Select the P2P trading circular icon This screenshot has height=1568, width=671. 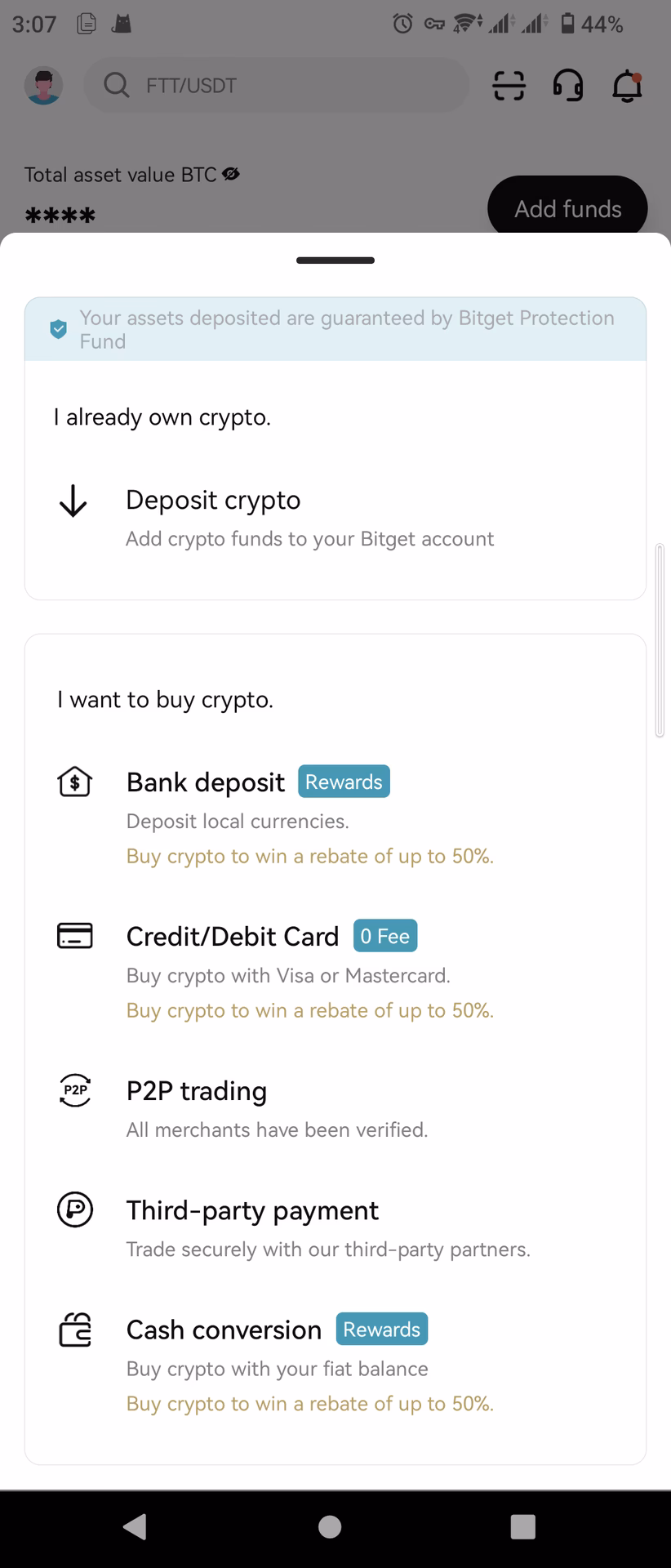[x=74, y=1091]
